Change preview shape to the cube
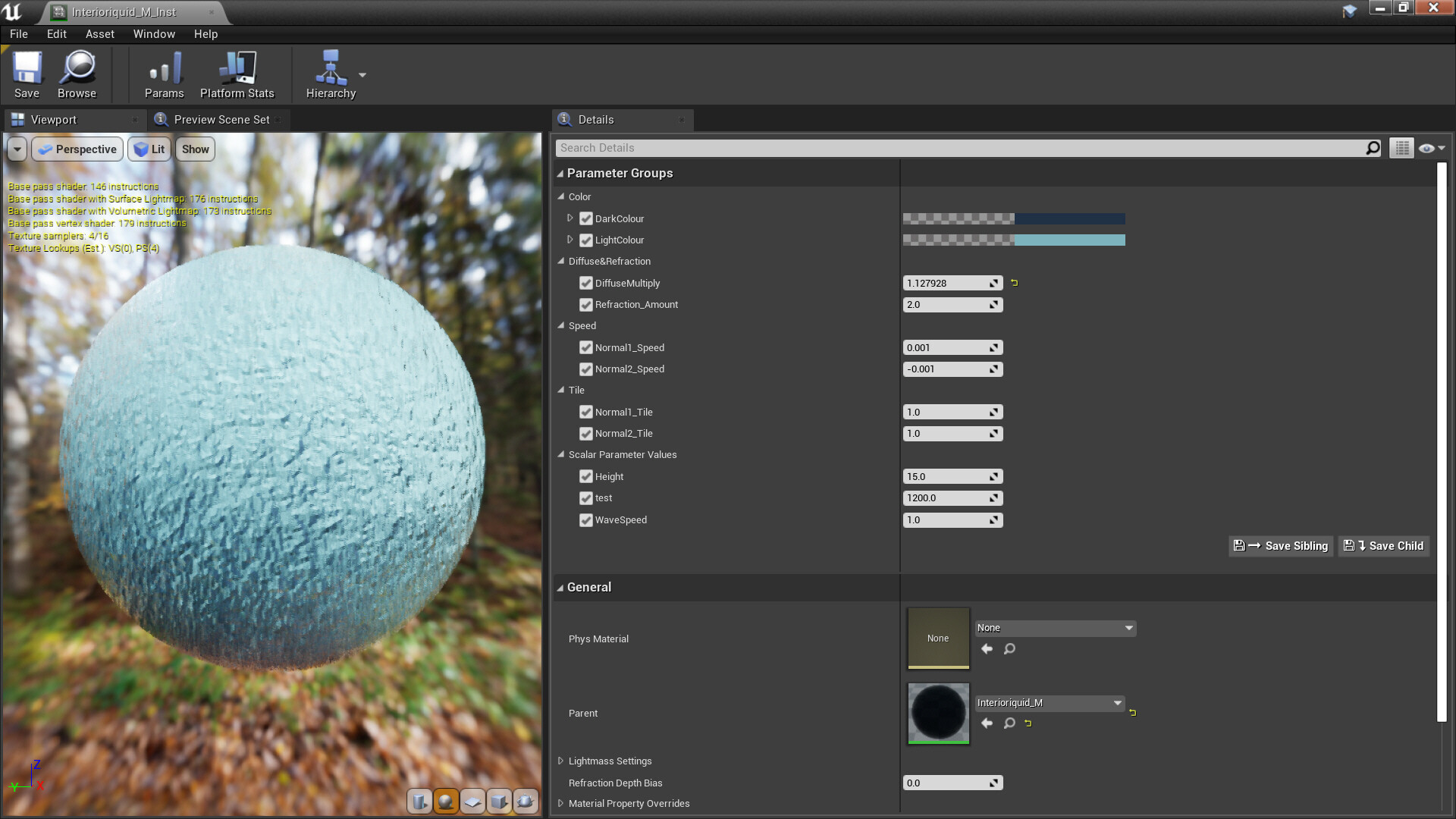1456x819 pixels. [499, 802]
